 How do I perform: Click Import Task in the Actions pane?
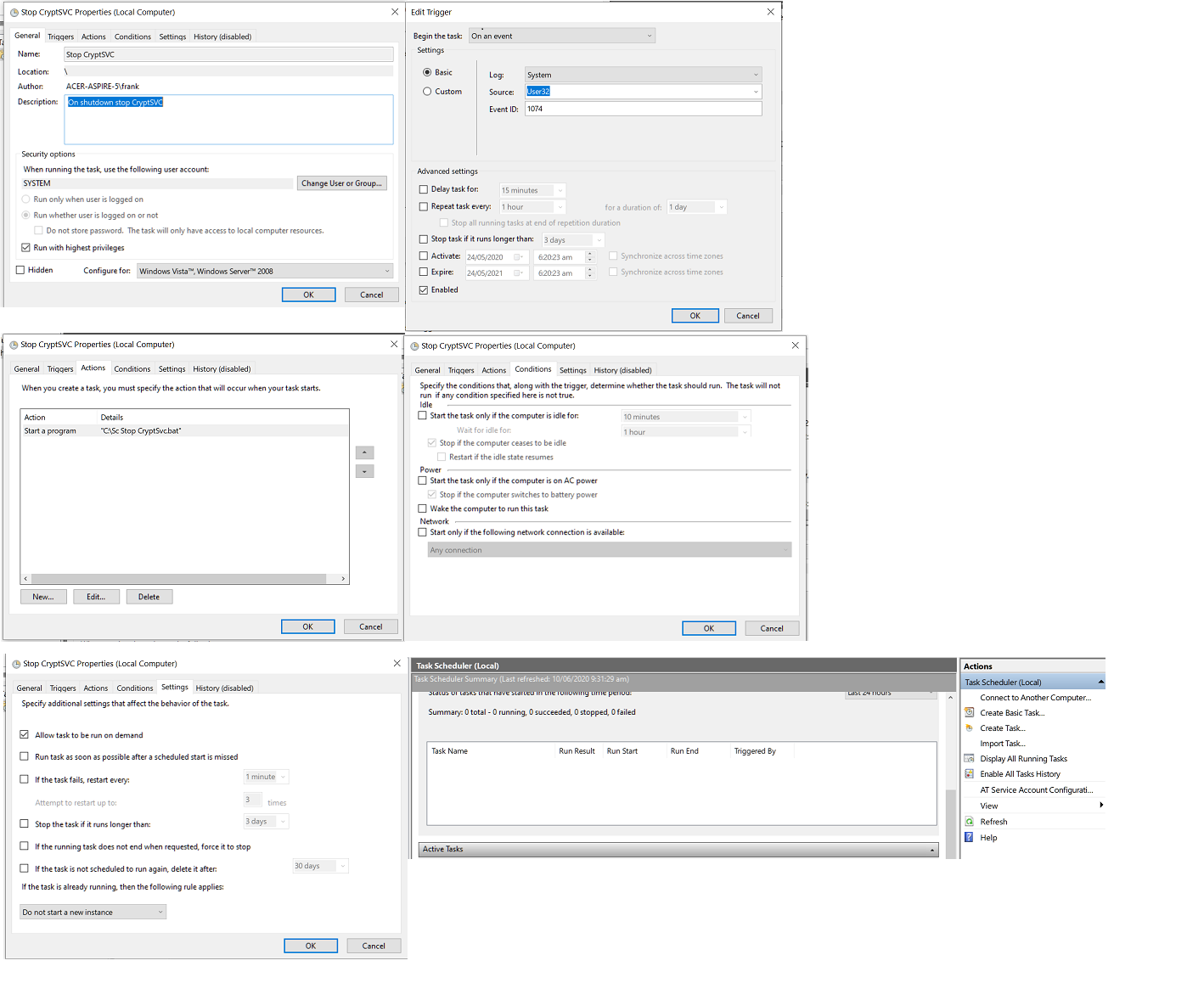coord(1002,744)
